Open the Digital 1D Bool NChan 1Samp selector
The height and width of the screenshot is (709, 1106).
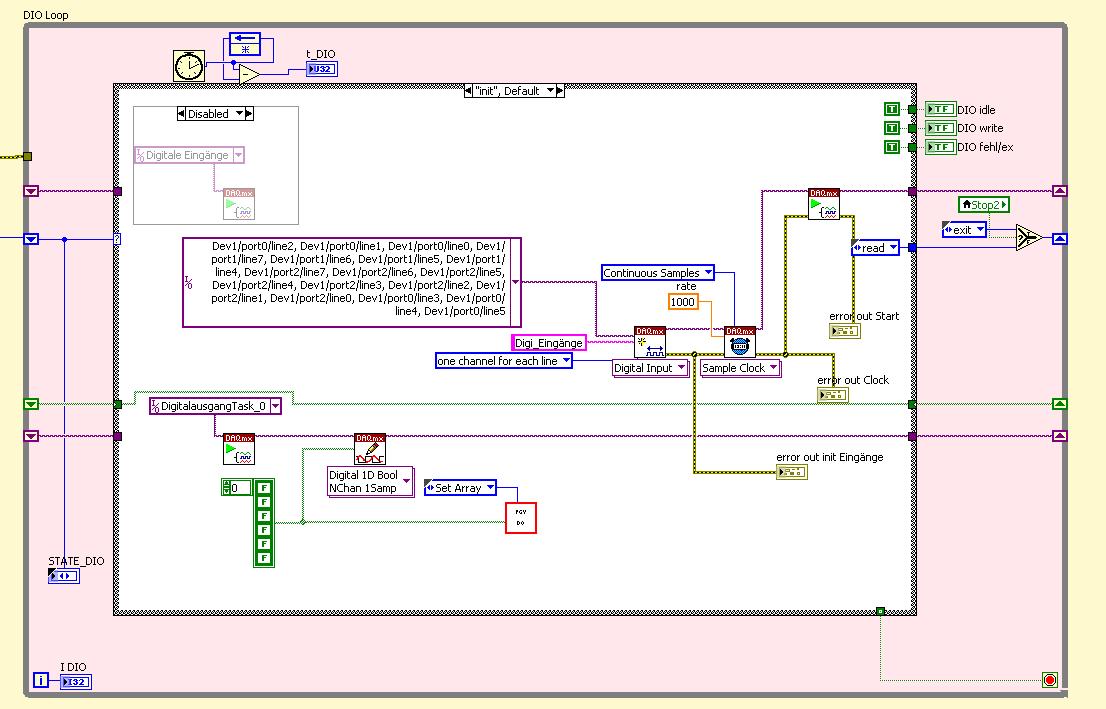[406, 481]
